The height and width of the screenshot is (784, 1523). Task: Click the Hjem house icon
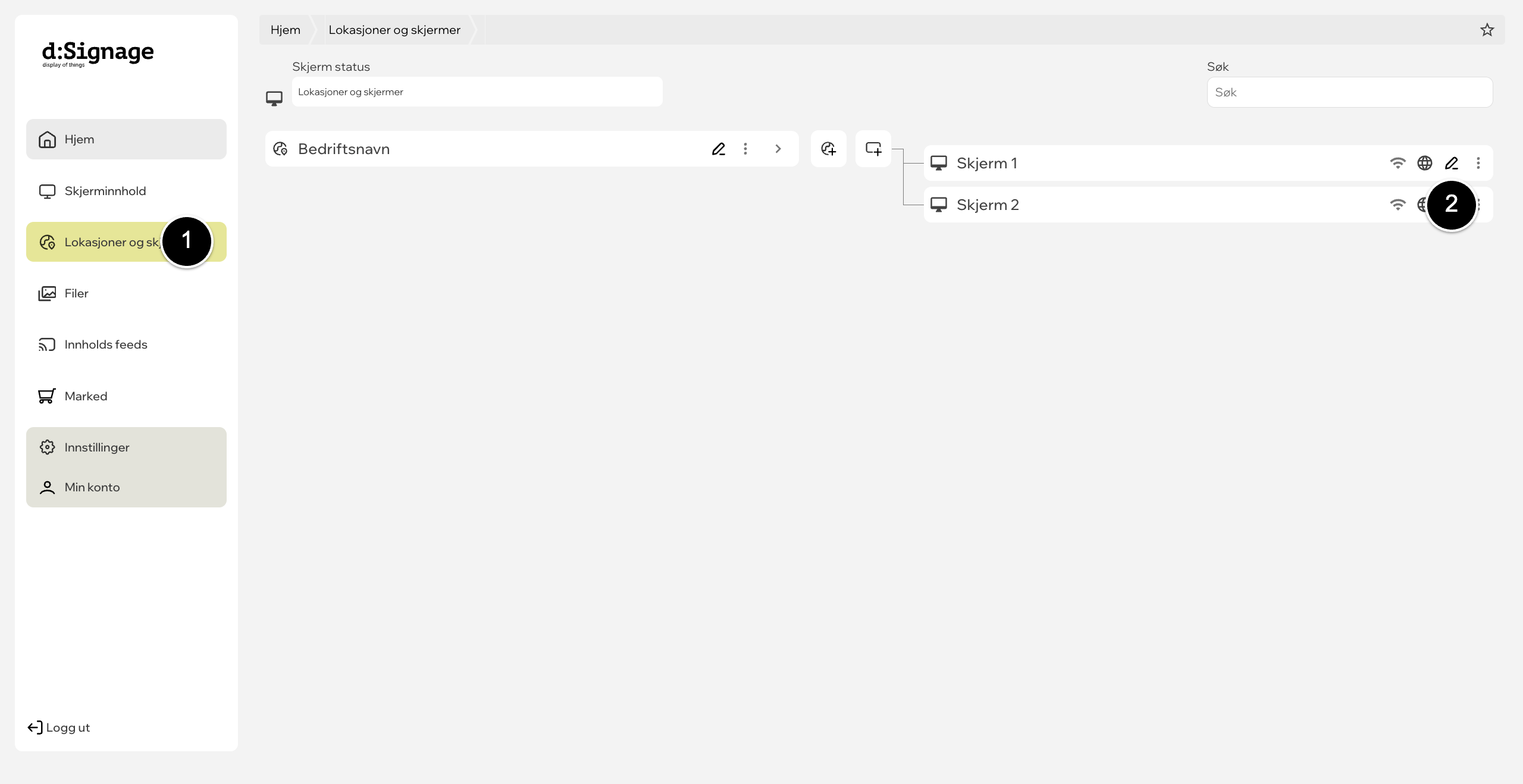[x=47, y=139]
